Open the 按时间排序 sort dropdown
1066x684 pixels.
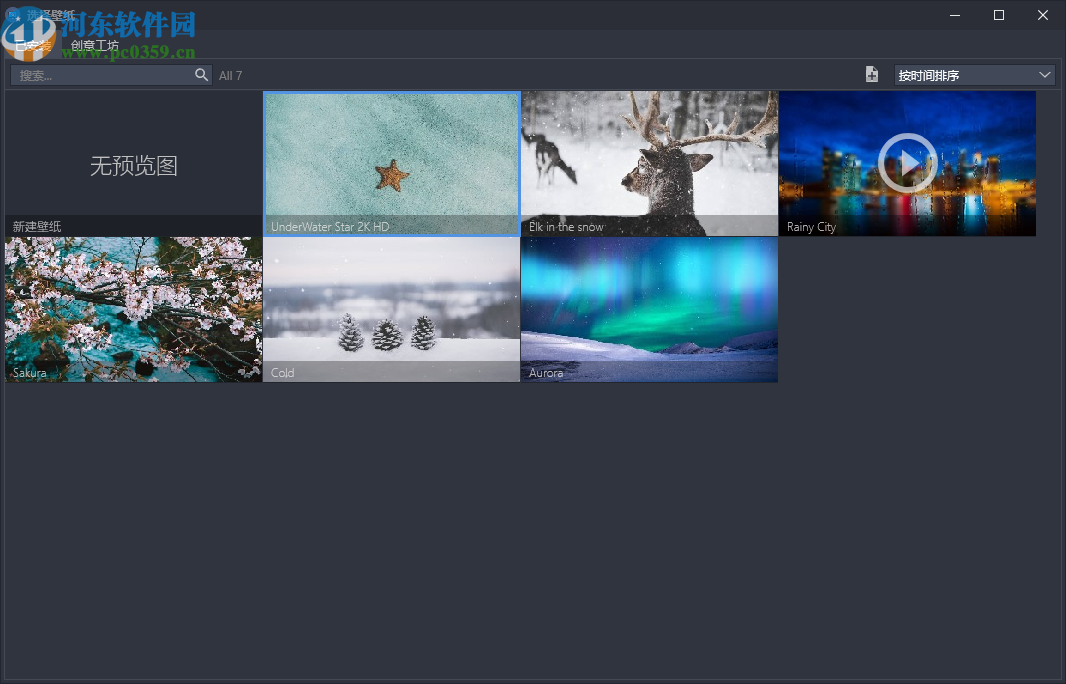[974, 75]
